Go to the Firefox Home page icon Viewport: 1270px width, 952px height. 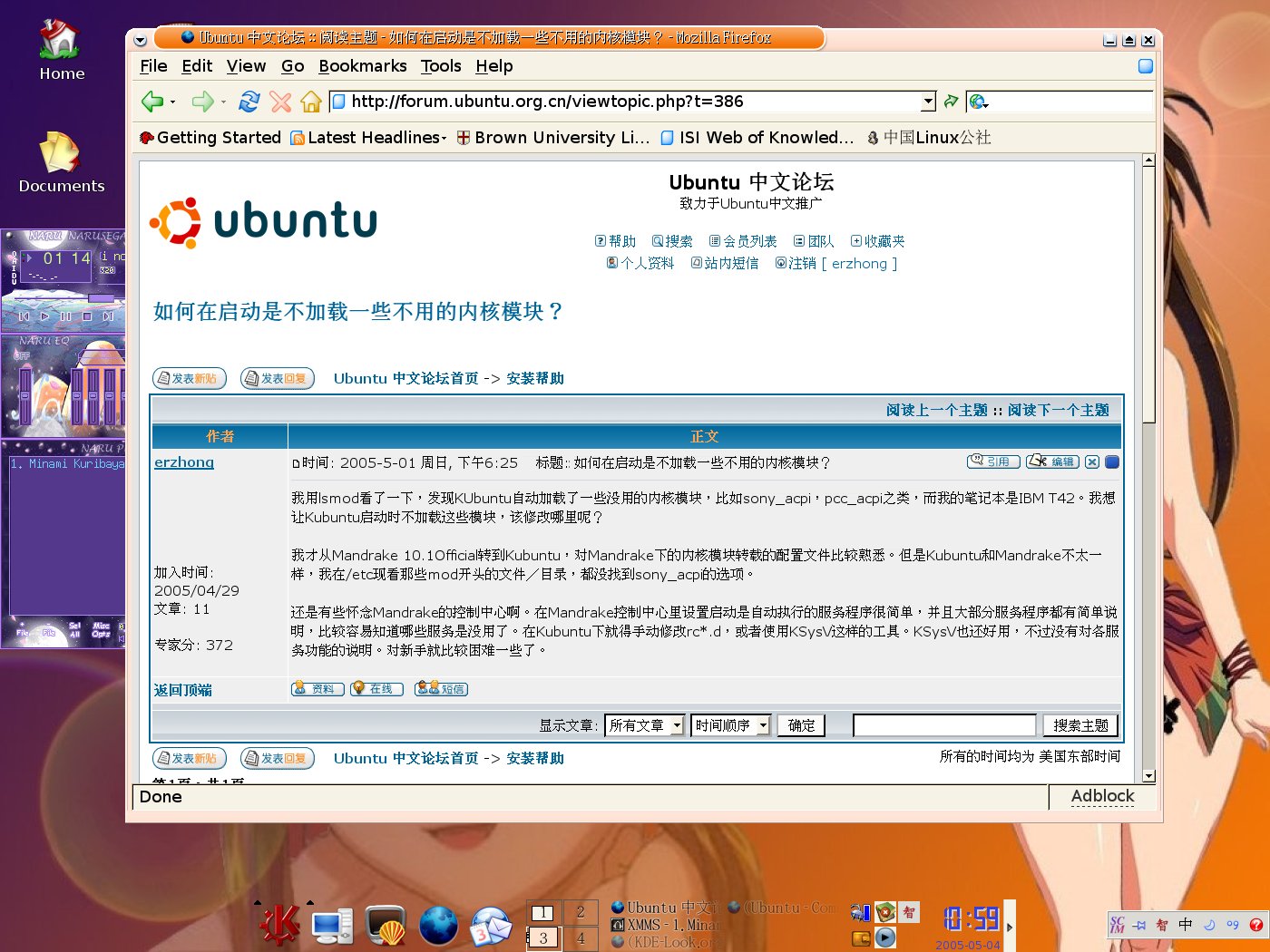pos(311,102)
